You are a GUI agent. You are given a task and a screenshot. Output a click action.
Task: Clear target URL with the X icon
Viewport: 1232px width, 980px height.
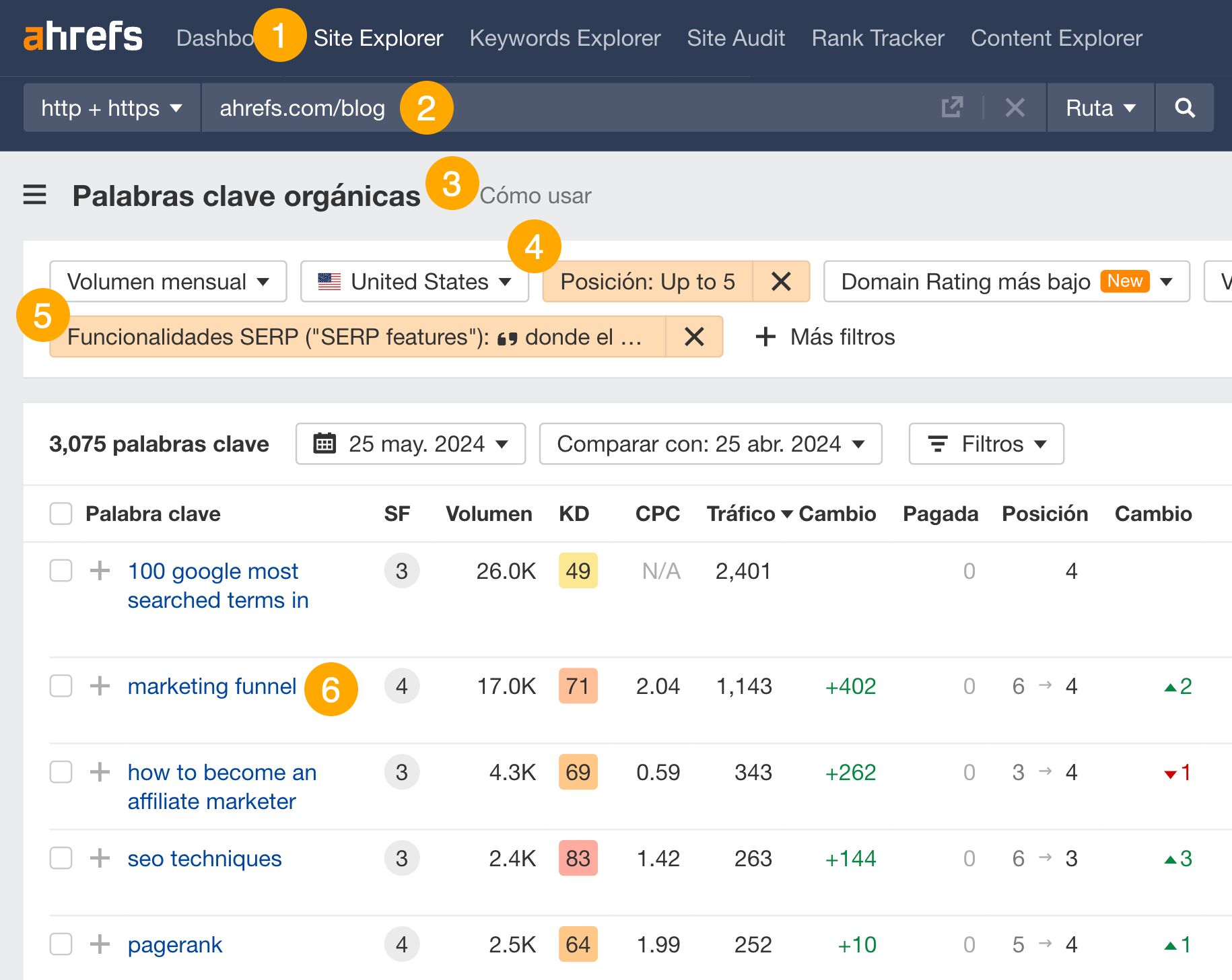point(1014,108)
